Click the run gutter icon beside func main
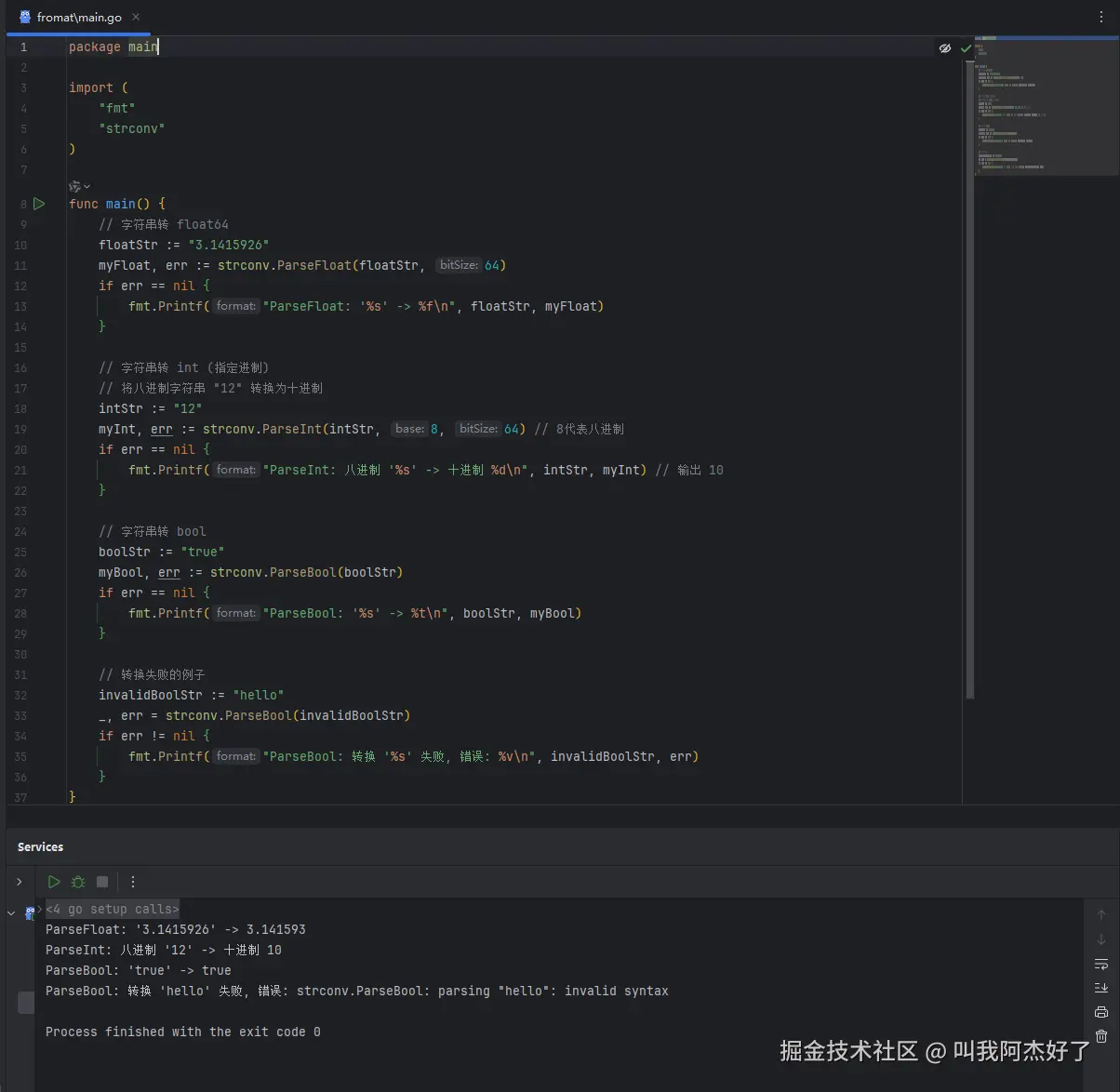The width and height of the screenshot is (1120, 1092). coord(39,204)
